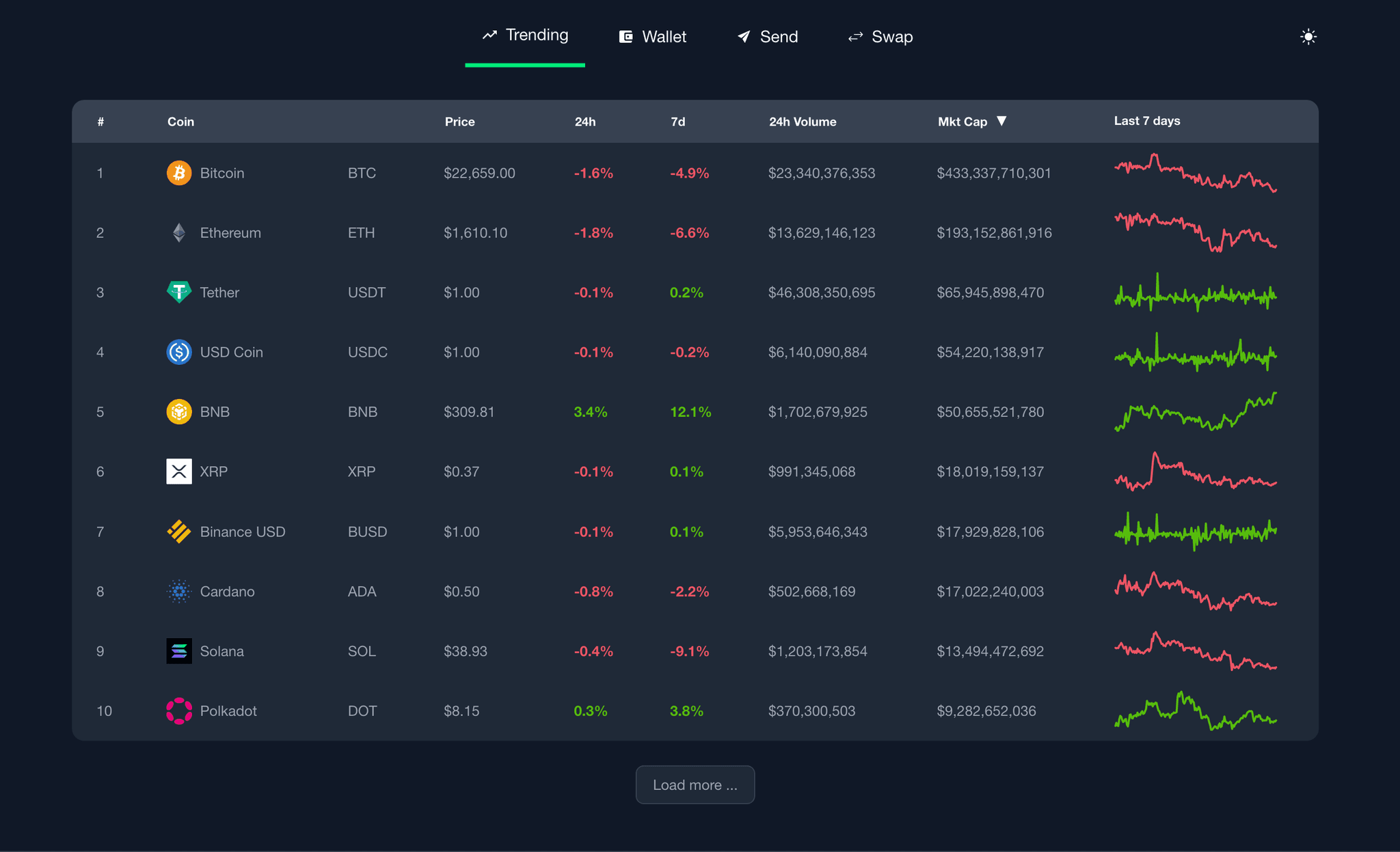Select the Ethereum coin name
This screenshot has height=852, width=1400.
[x=230, y=233]
